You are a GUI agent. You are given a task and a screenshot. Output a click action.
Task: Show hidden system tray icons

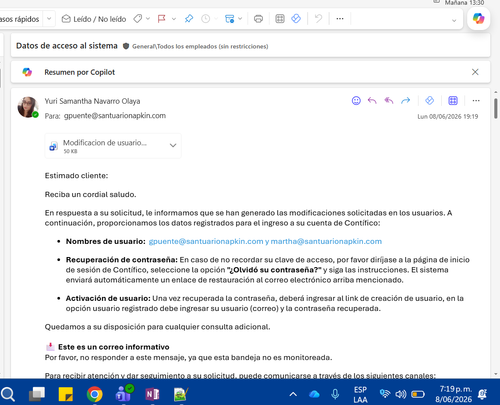293,394
